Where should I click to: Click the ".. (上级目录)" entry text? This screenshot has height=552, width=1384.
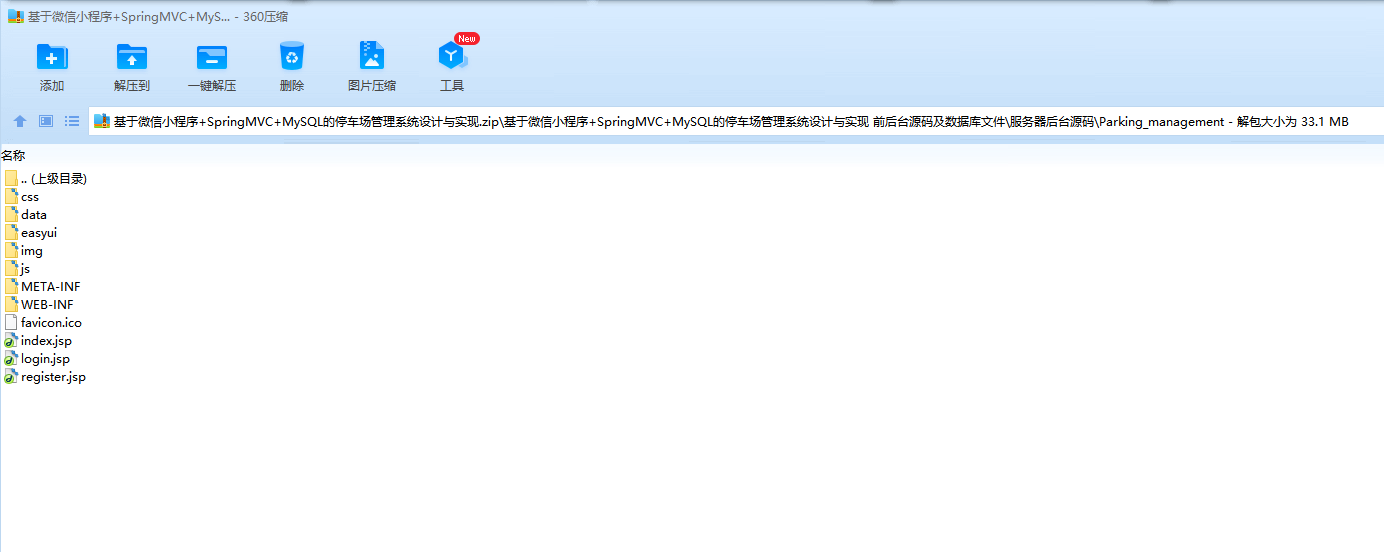54,179
